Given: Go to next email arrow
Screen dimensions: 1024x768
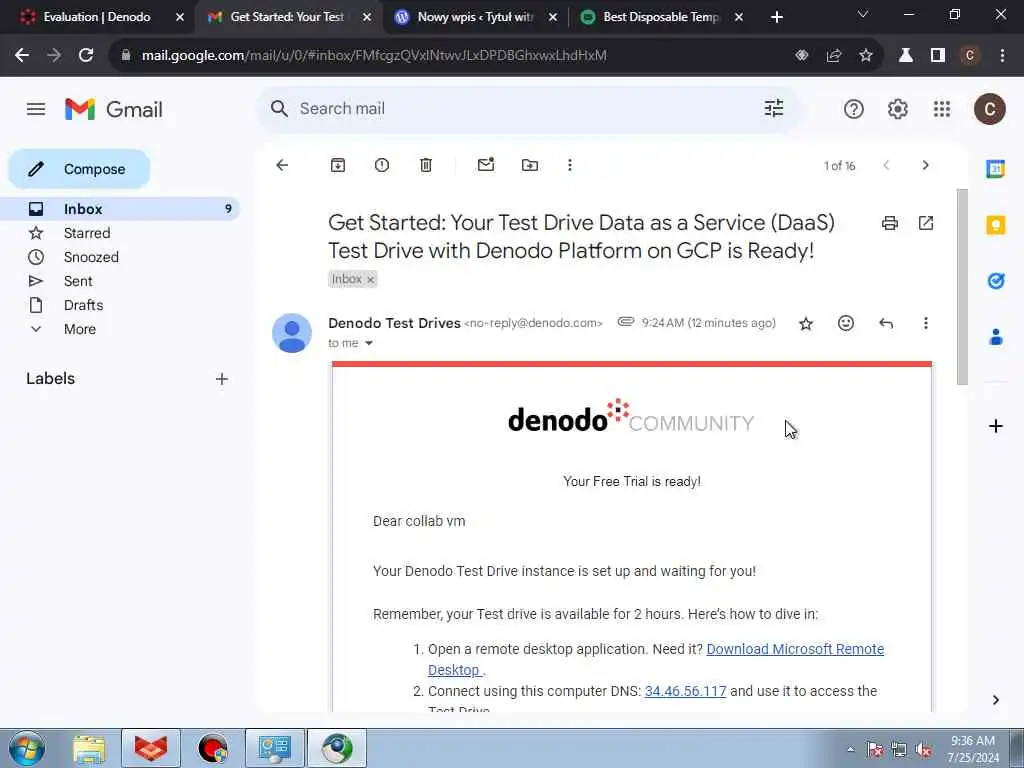Looking at the screenshot, I should (925, 165).
